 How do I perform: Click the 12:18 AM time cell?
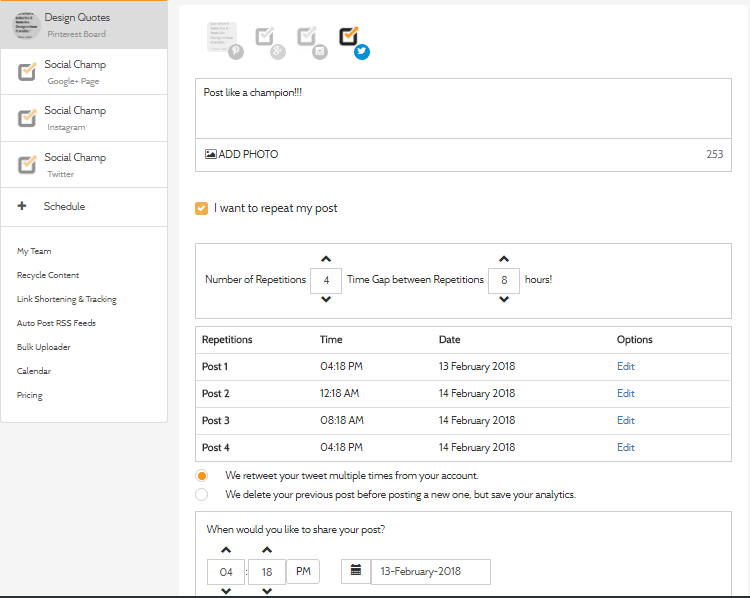339,393
